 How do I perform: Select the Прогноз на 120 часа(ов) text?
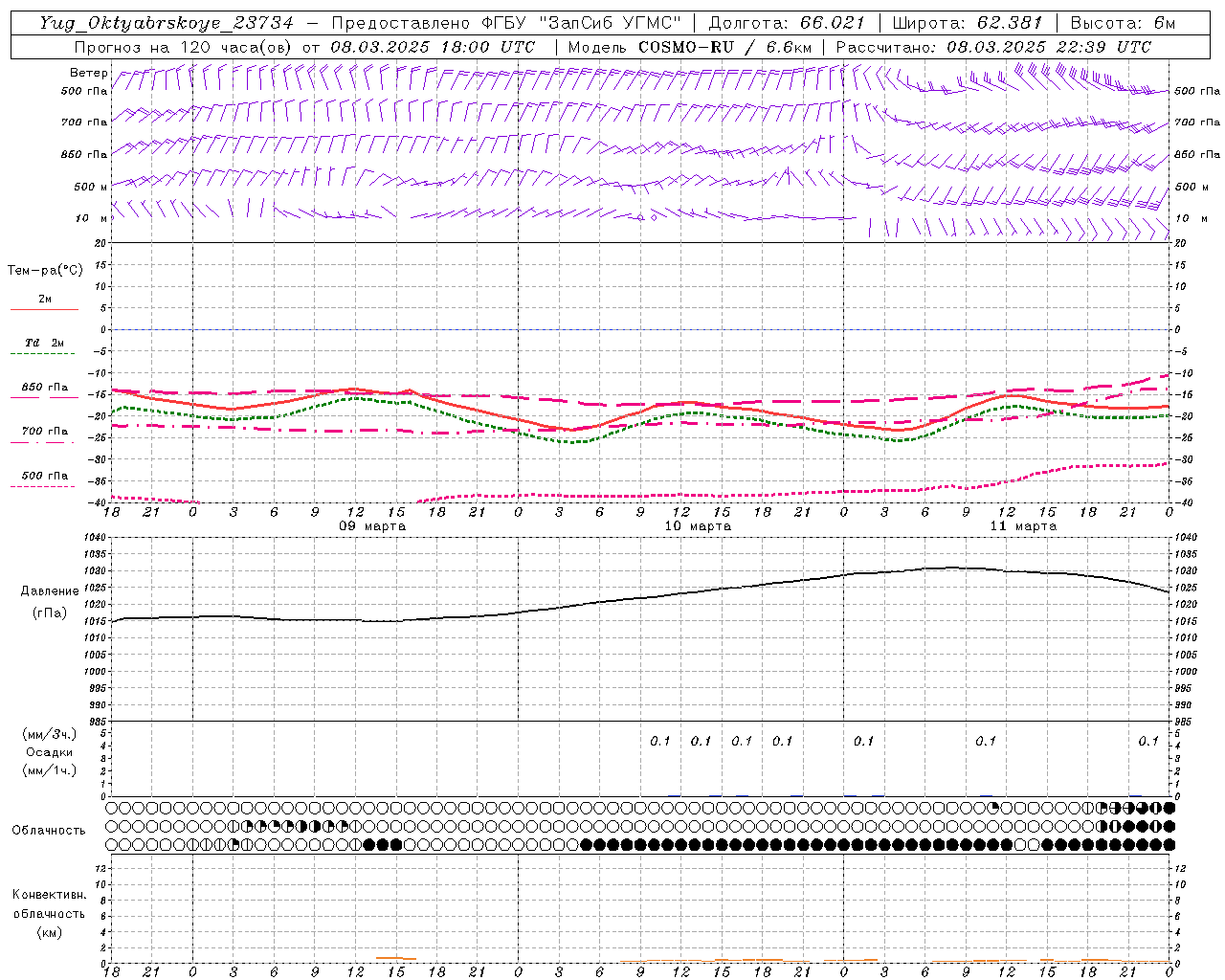tap(184, 47)
